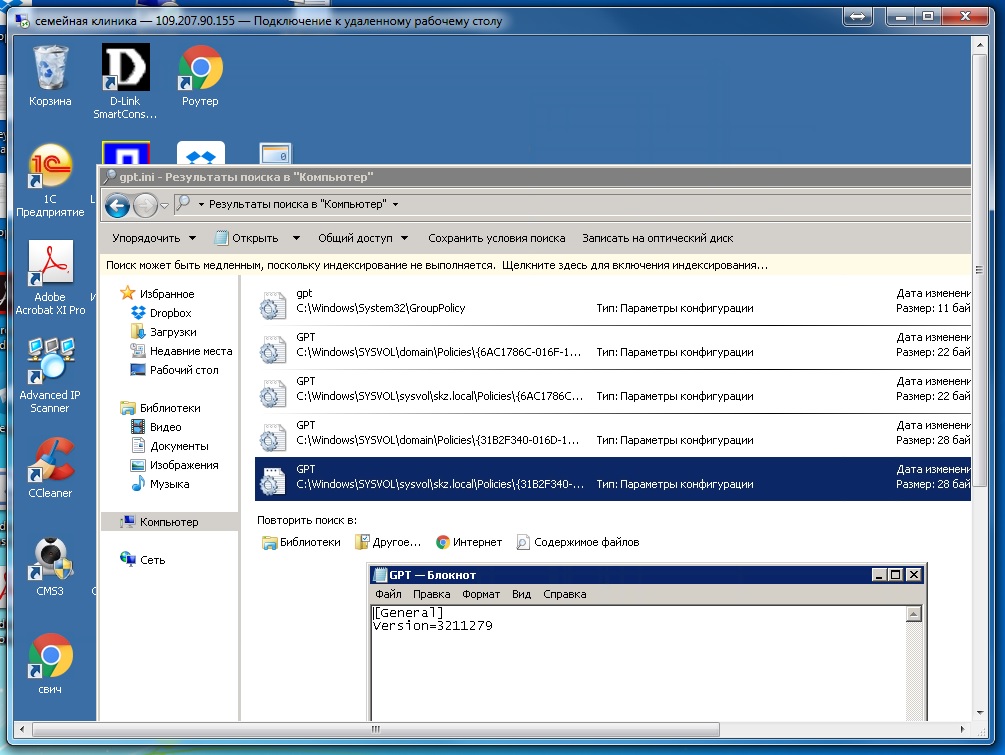Open the Упорядочить dropdown menu

154,238
